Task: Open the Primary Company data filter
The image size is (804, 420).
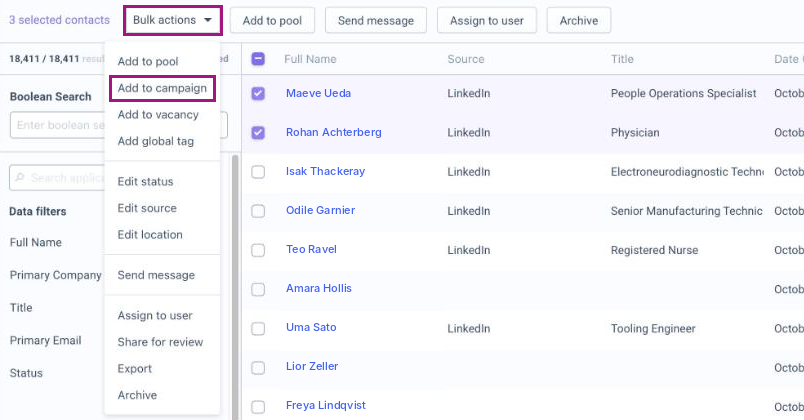Action: click(55, 275)
